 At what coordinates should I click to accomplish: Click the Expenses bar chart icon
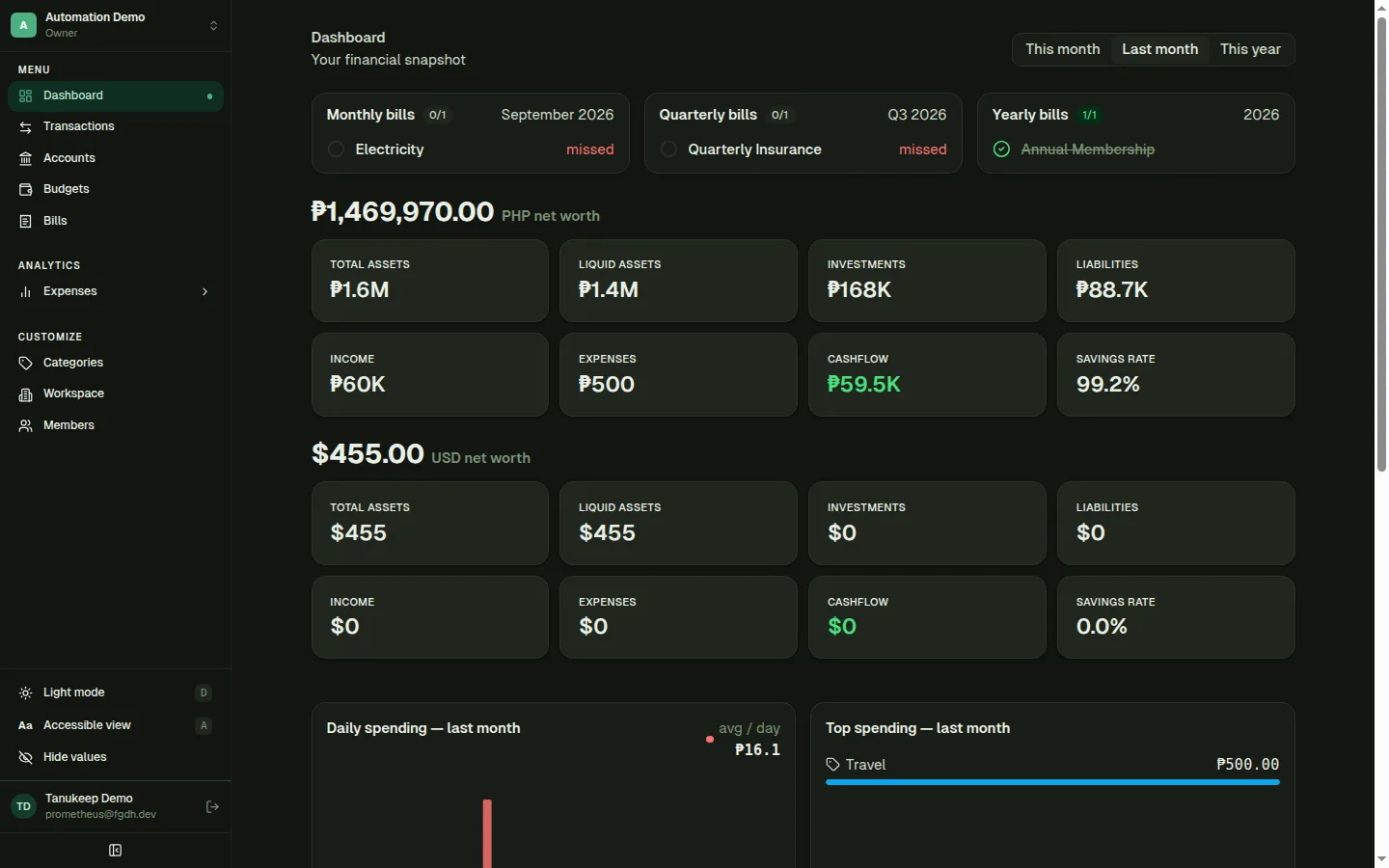tap(25, 291)
